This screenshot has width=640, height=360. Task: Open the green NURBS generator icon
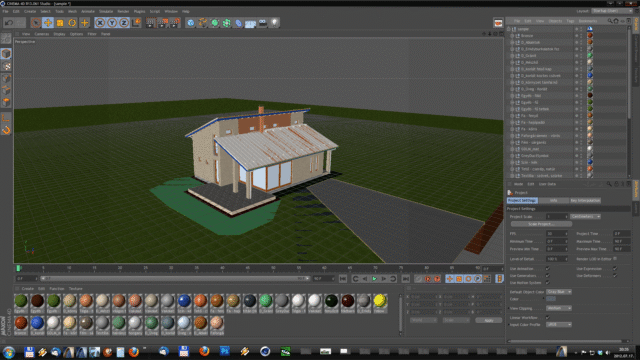(215, 23)
